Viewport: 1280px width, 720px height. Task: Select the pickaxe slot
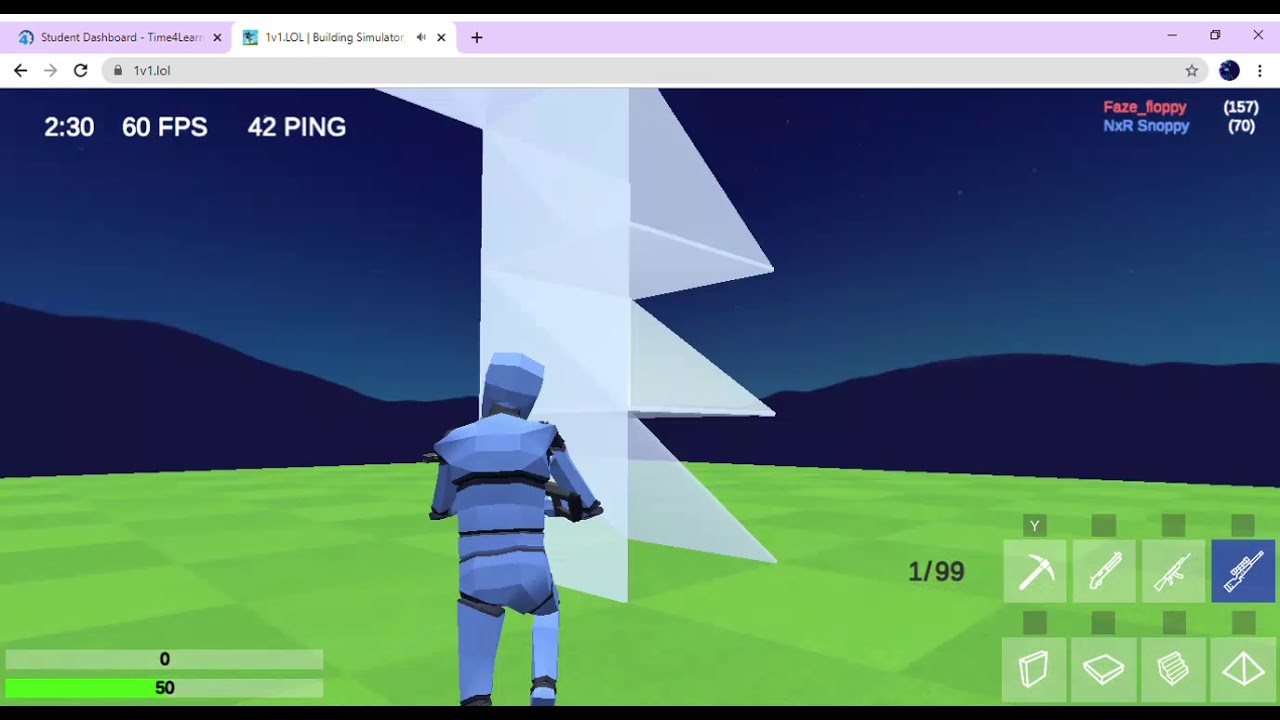pos(1035,571)
